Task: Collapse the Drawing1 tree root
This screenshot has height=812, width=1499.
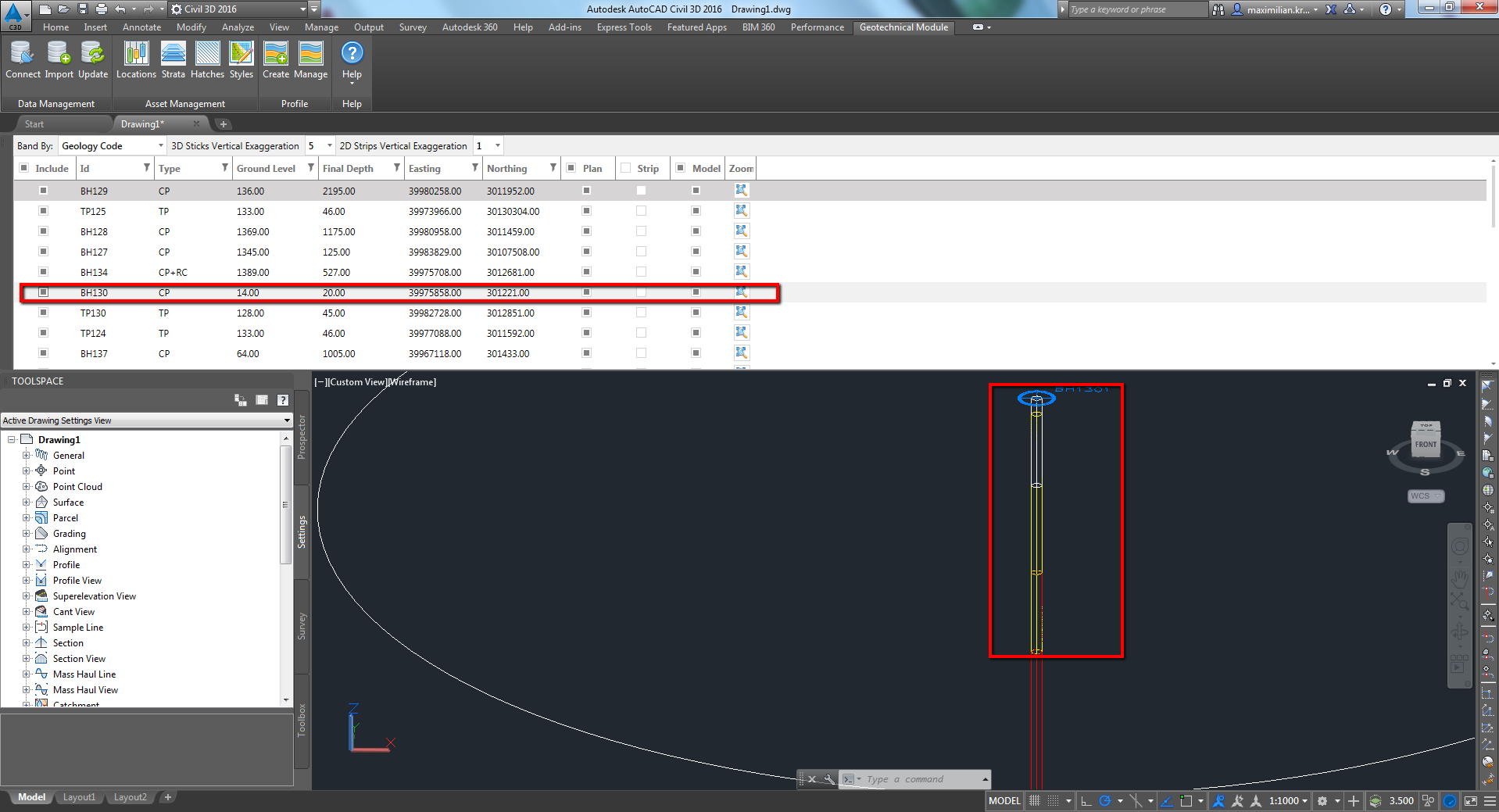Action: click(11, 439)
